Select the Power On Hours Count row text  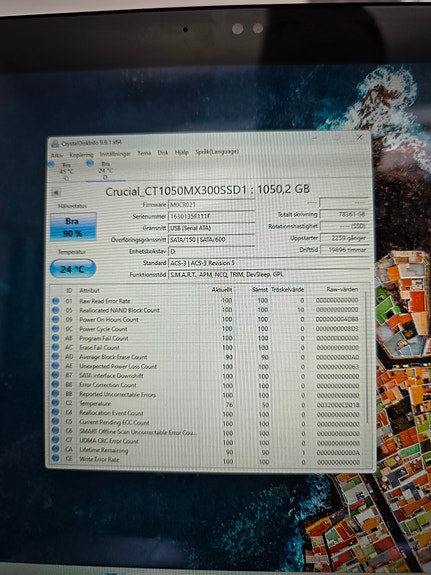(109, 319)
